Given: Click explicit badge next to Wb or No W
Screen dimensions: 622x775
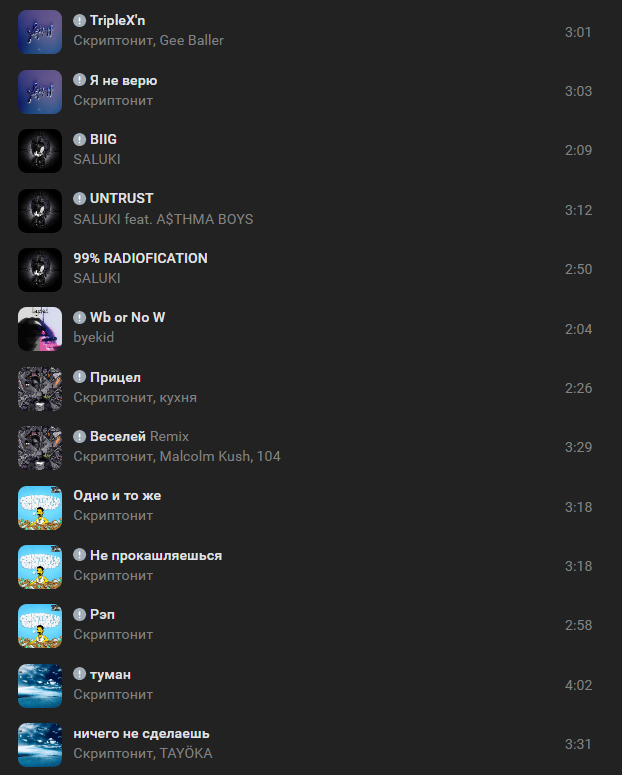Looking at the screenshot, I should pos(80,317).
